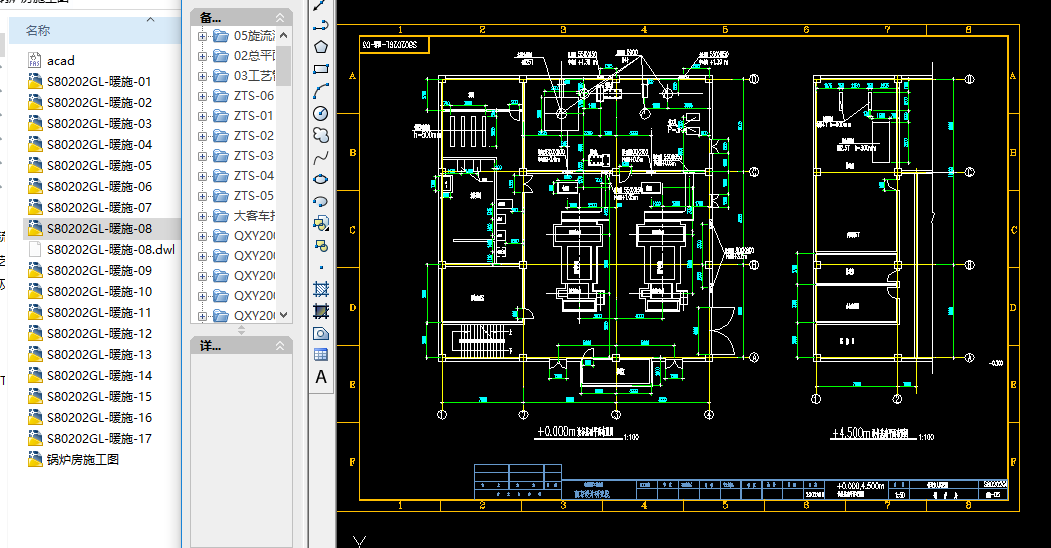1051x548 pixels.
Task: Select the Polyline draw tool
Action: [321, 25]
